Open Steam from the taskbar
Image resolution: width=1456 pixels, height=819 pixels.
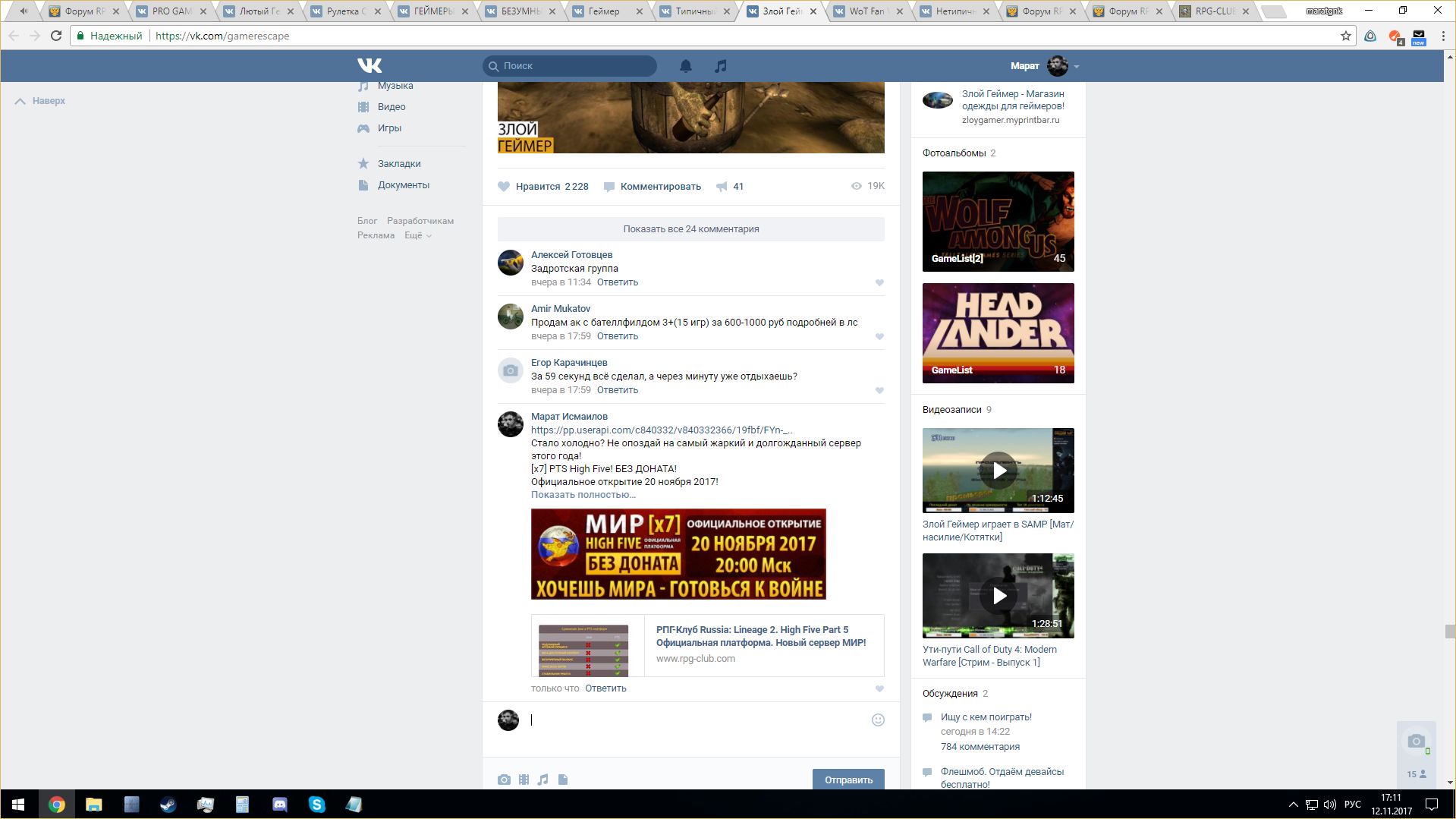168,805
